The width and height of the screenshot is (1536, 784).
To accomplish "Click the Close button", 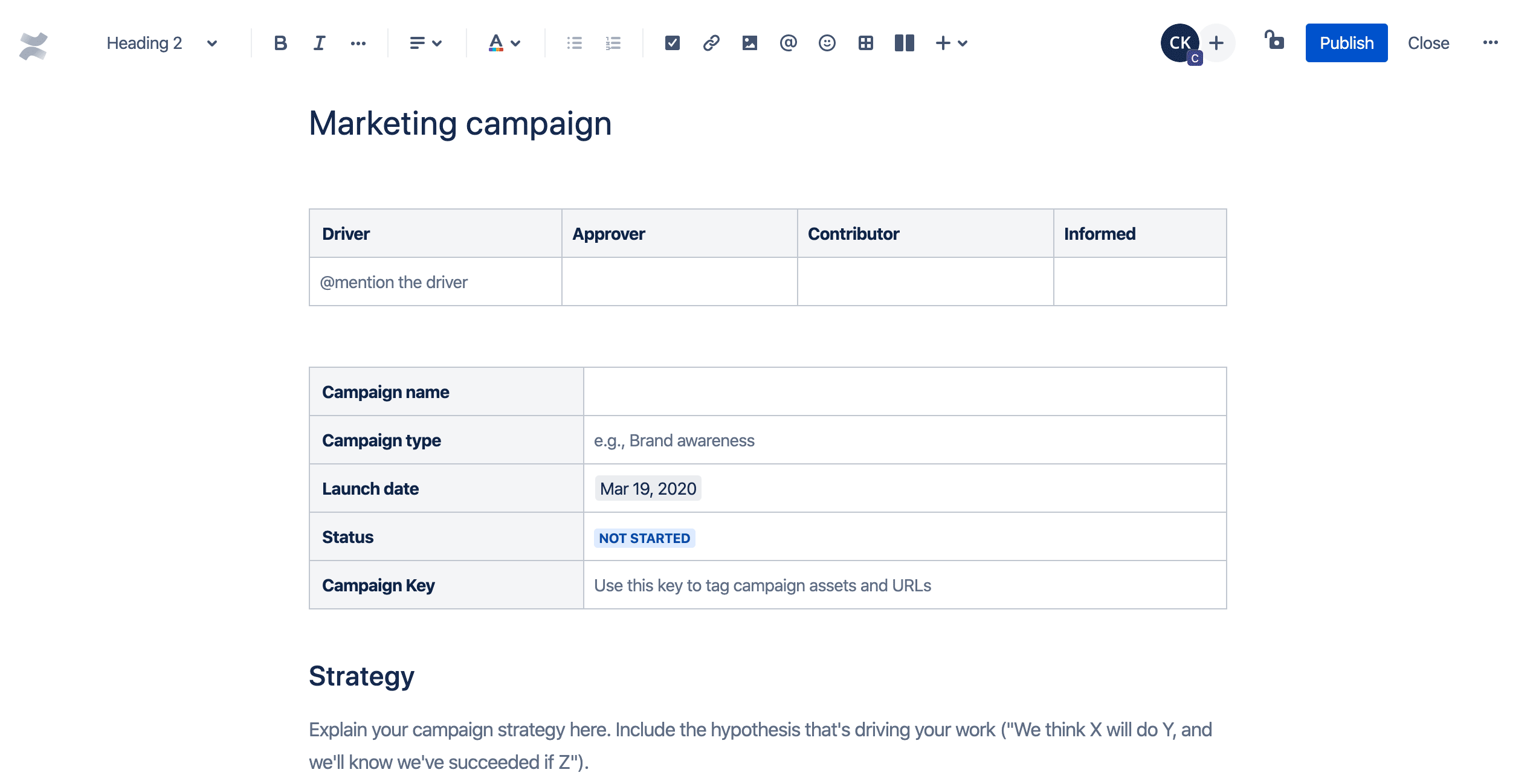I will pyautogui.click(x=1428, y=42).
